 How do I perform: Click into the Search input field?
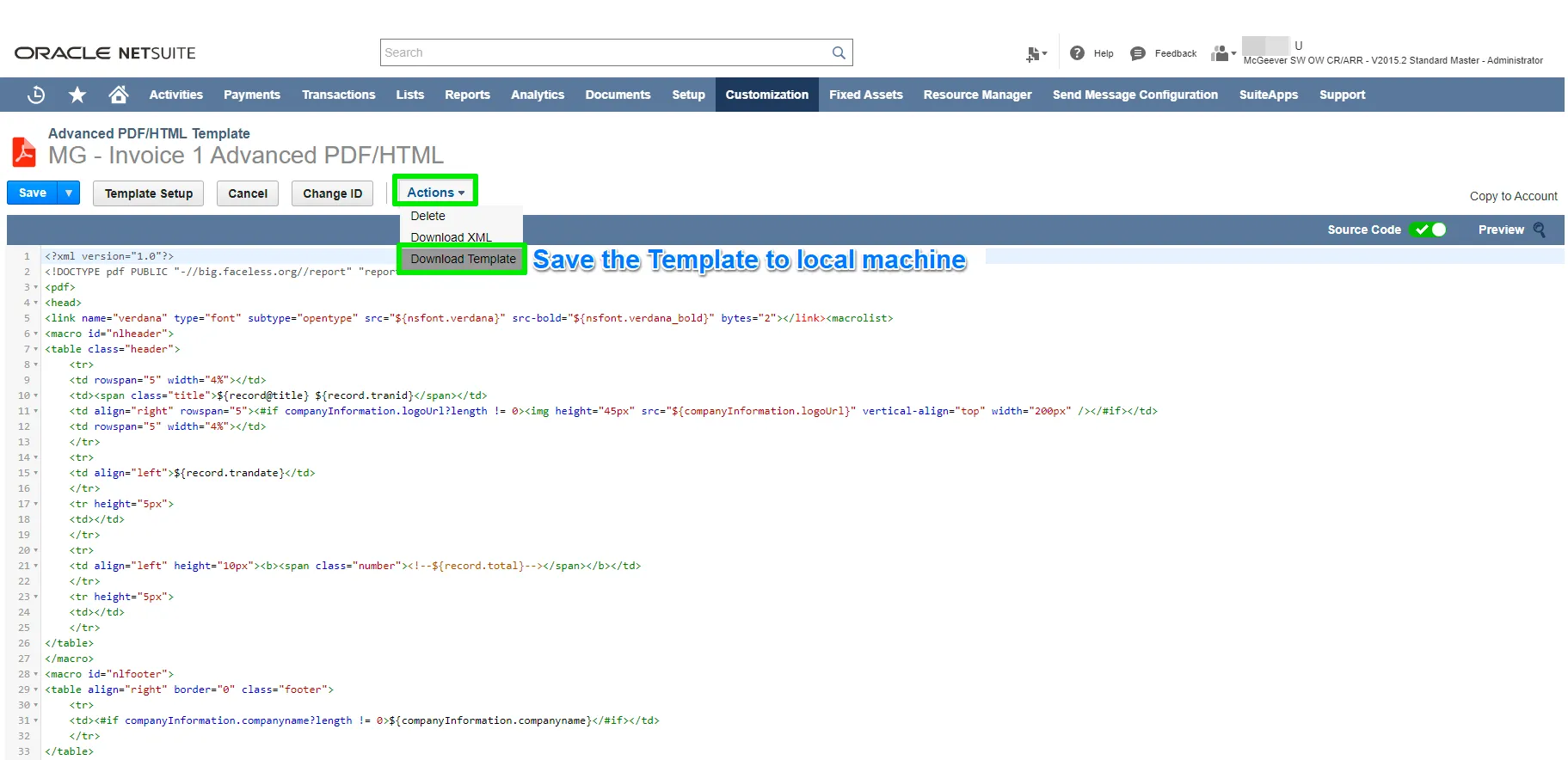(606, 52)
